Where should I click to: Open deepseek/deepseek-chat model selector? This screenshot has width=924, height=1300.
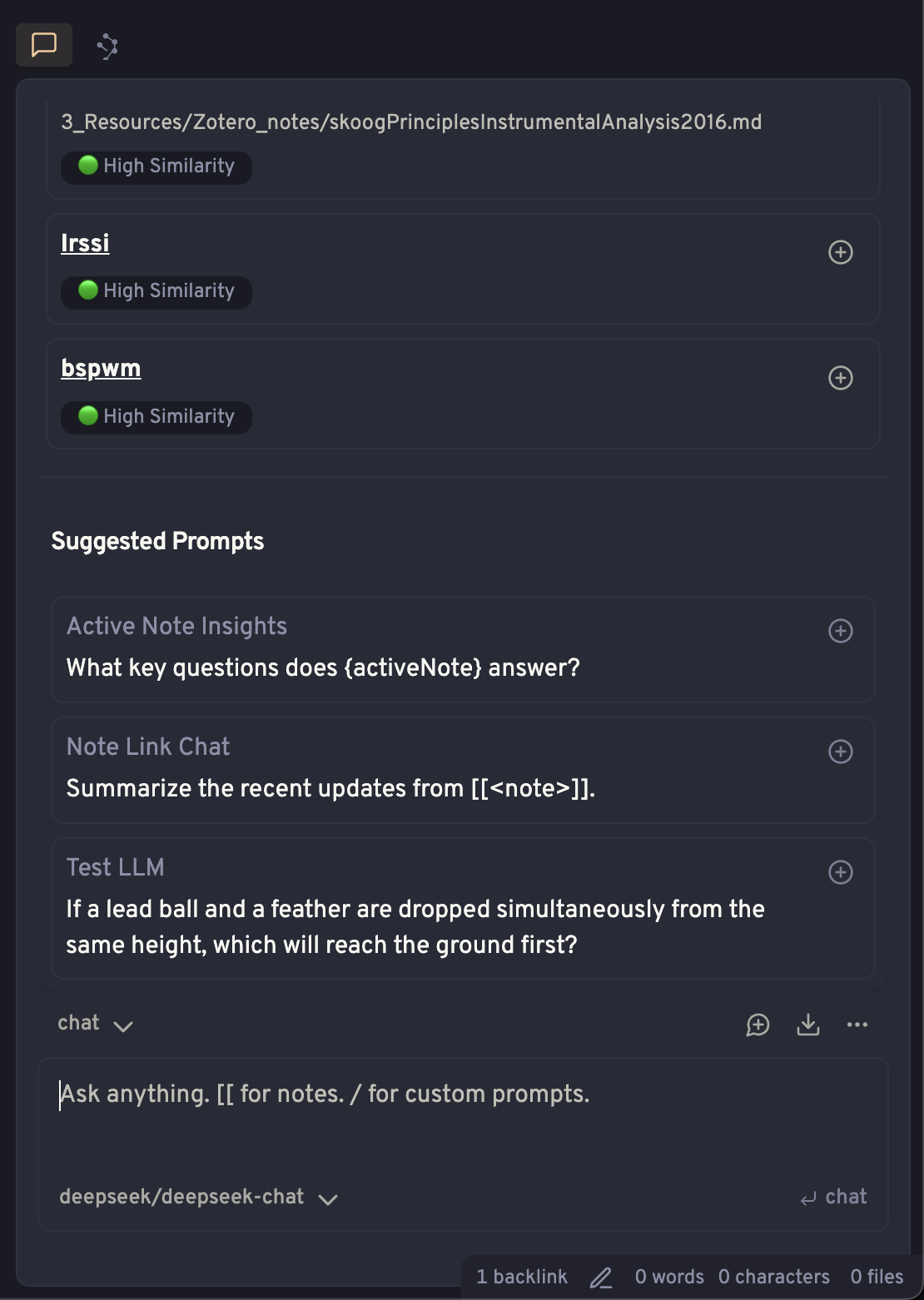click(x=198, y=1197)
